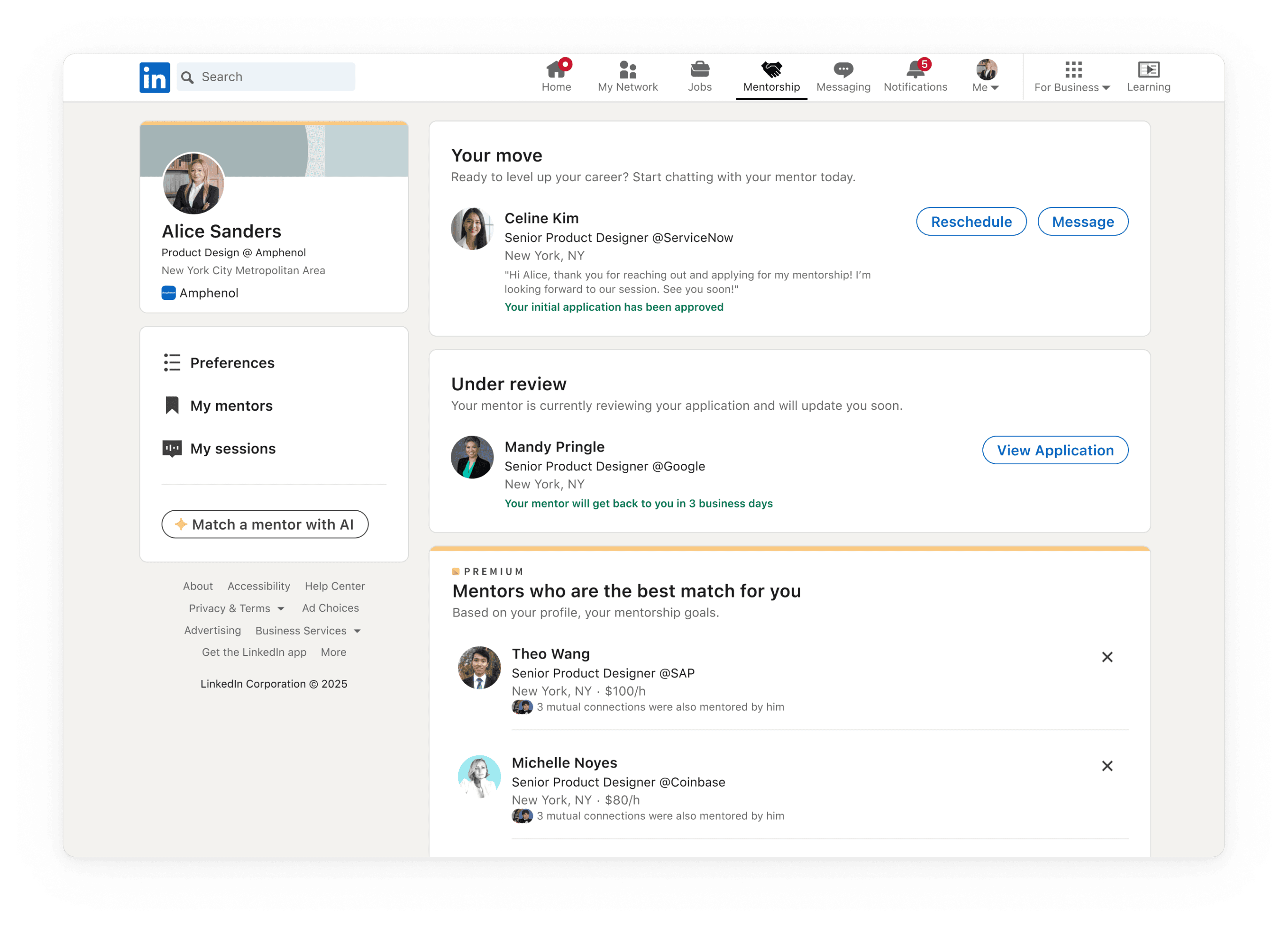Open Alice Sanders's profile photo
Screen dimensions: 1288x930
pos(193,184)
